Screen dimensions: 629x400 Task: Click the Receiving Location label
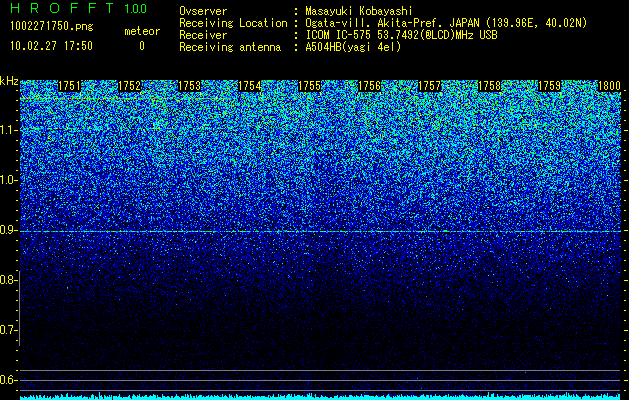233,23
